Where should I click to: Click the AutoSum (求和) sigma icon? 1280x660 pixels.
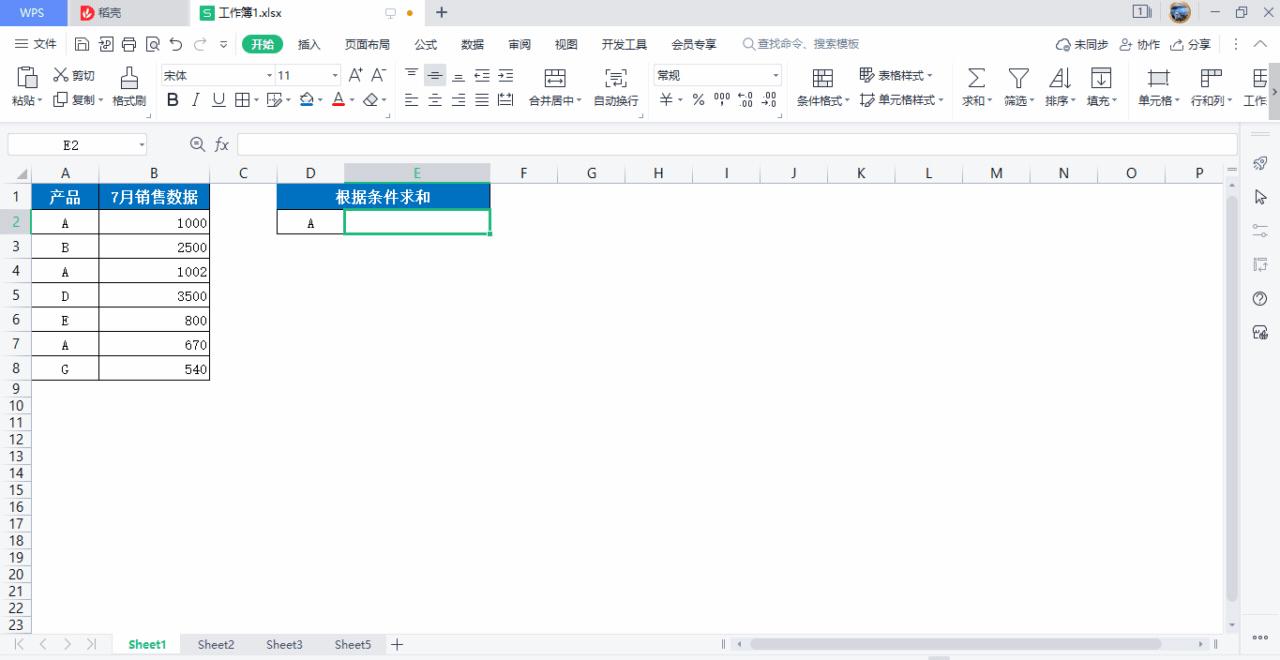[x=976, y=78]
